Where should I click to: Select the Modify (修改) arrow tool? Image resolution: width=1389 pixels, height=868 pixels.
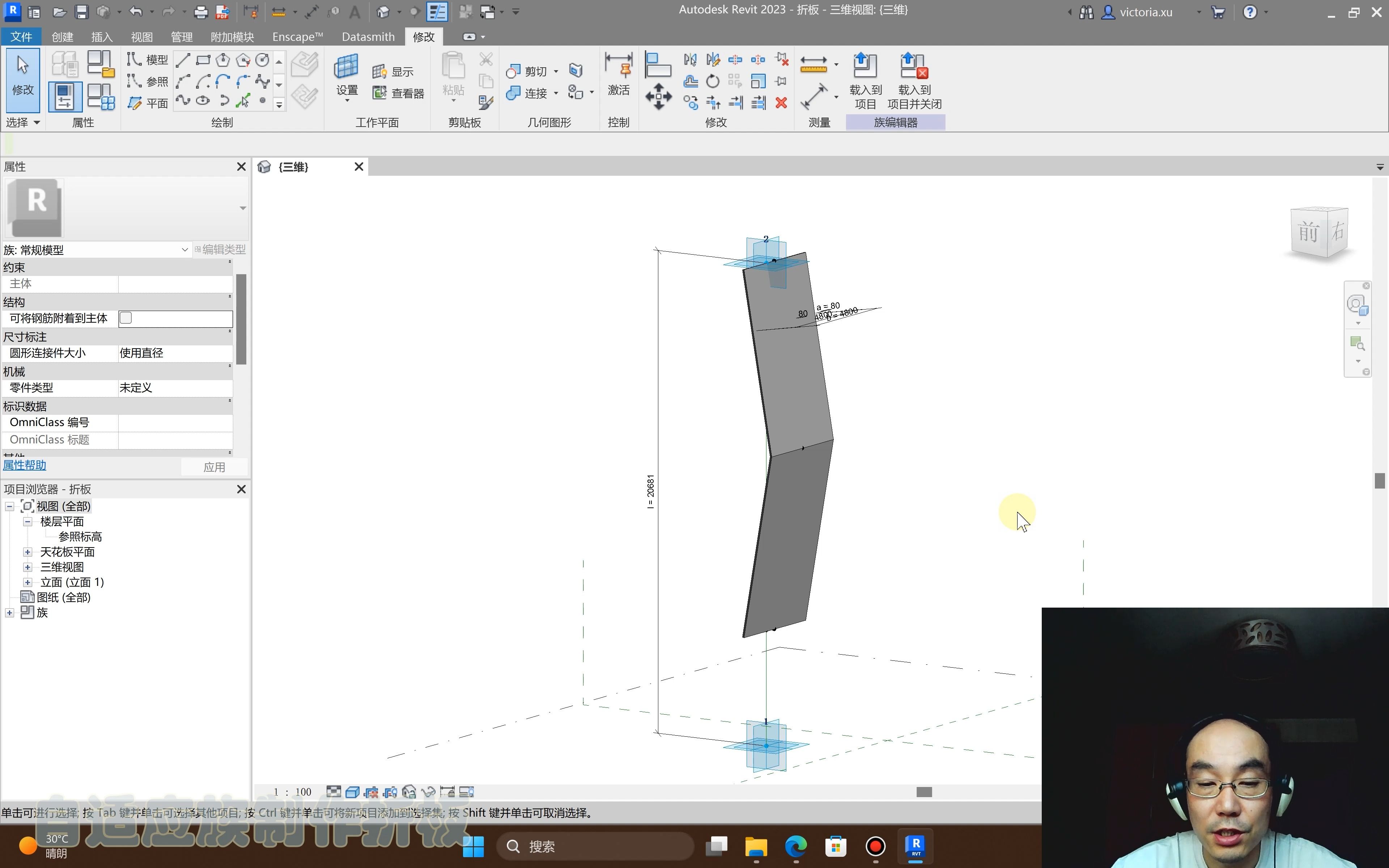tap(23, 80)
